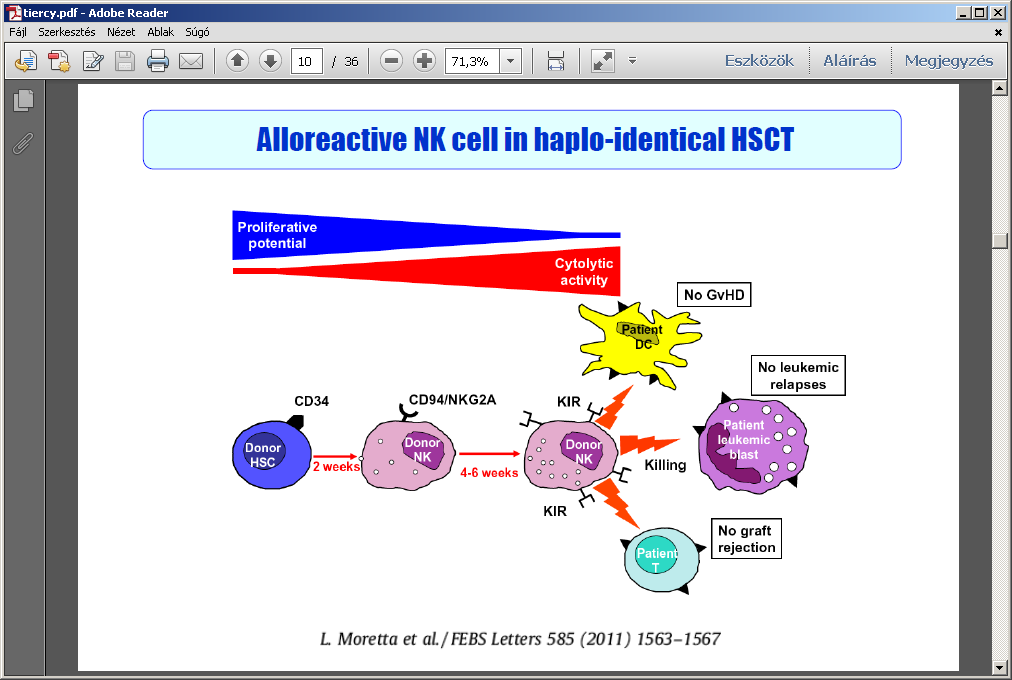Click the 'No graft rejection' label
This screenshot has height=680, width=1012.
[x=746, y=539]
